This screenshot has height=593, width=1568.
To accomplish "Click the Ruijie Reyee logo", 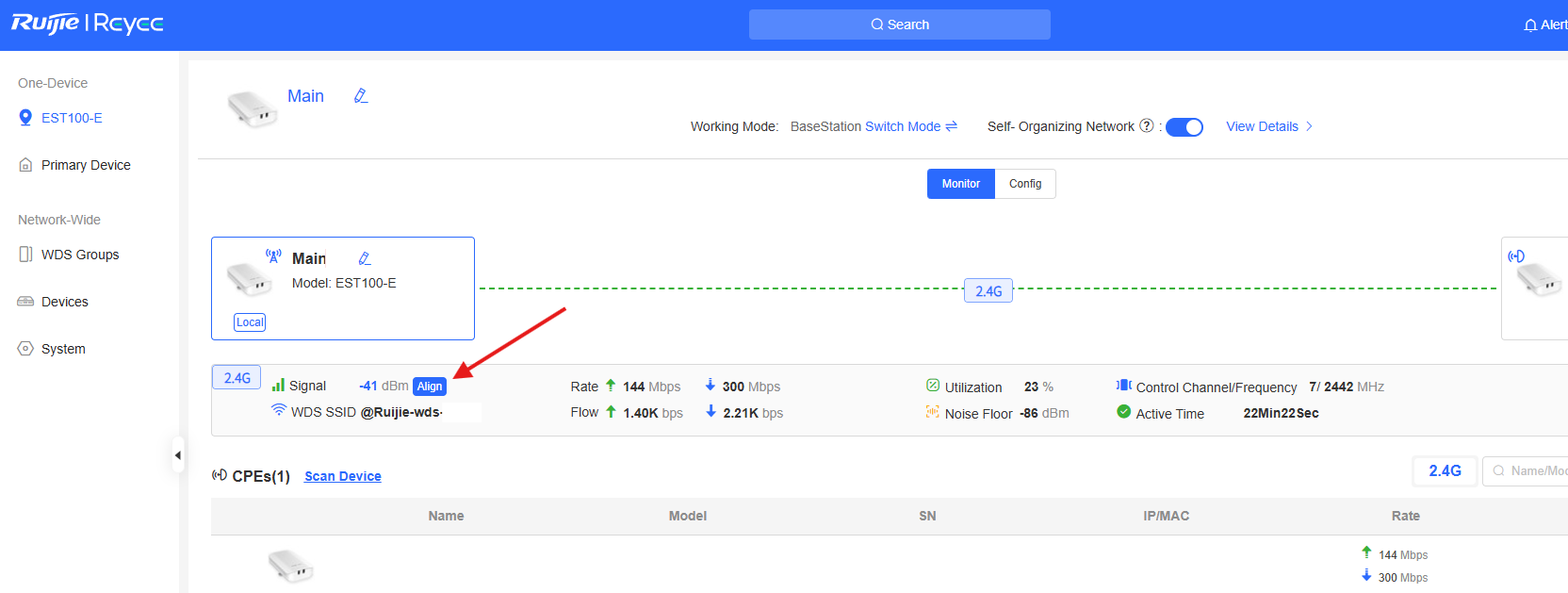I will click(87, 24).
